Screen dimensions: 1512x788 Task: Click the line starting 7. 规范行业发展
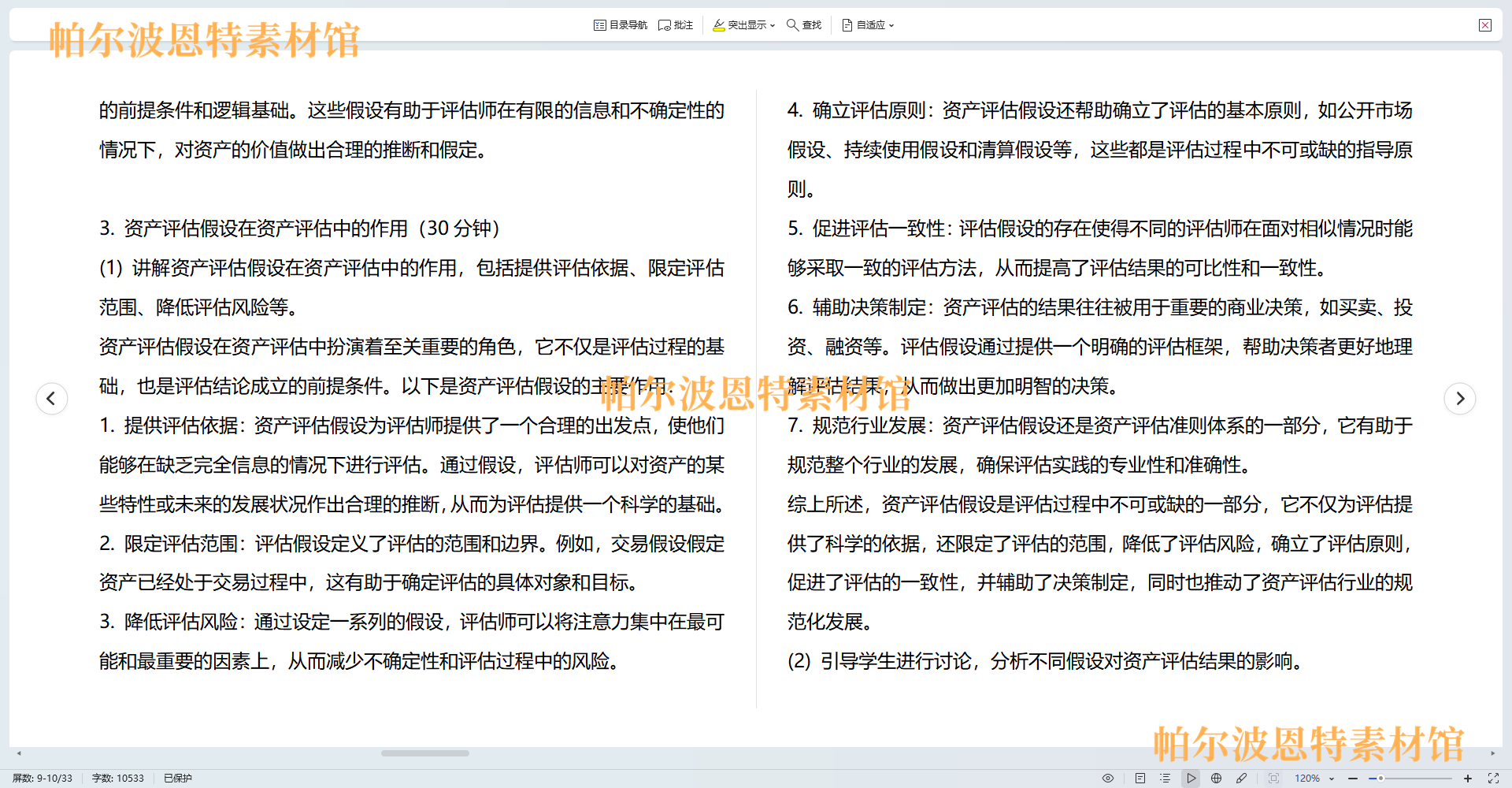[1100, 426]
